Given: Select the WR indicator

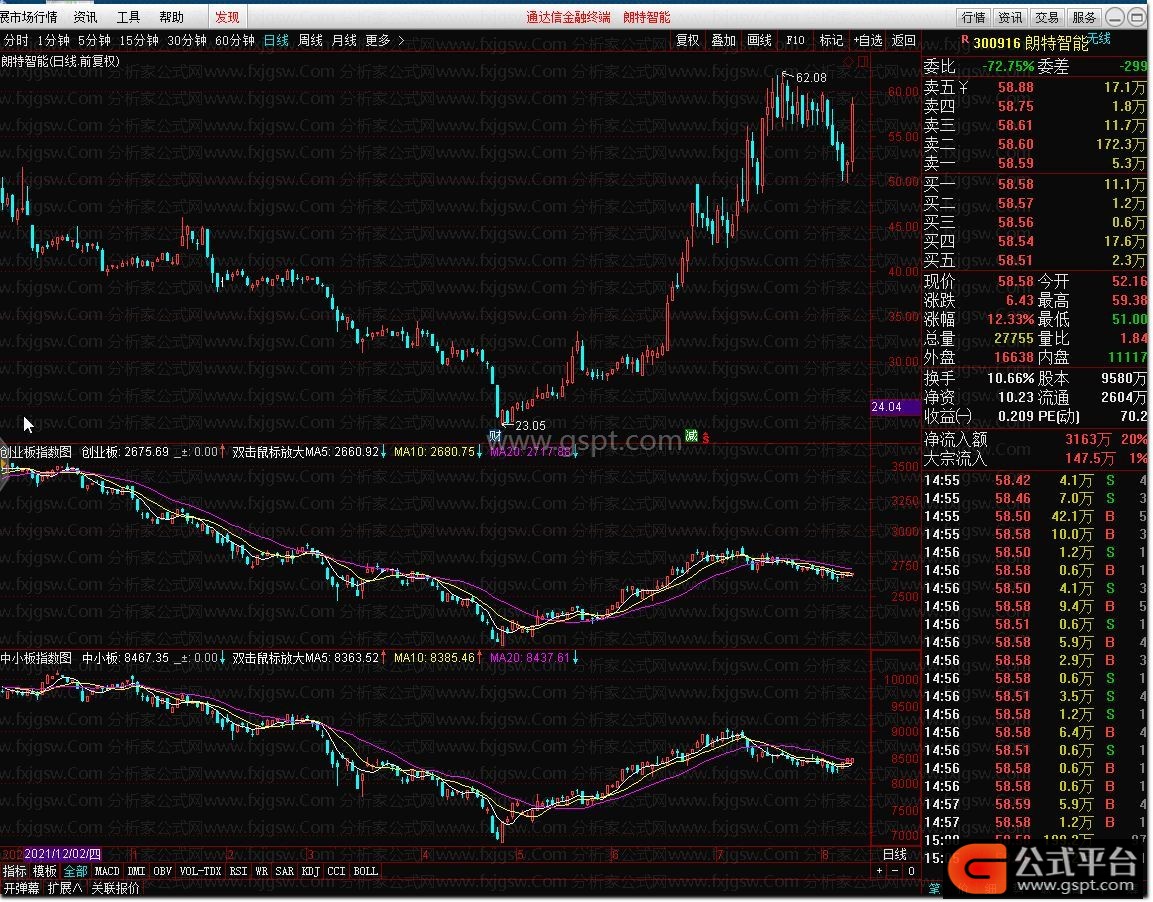Looking at the screenshot, I should pyautogui.click(x=262, y=871).
